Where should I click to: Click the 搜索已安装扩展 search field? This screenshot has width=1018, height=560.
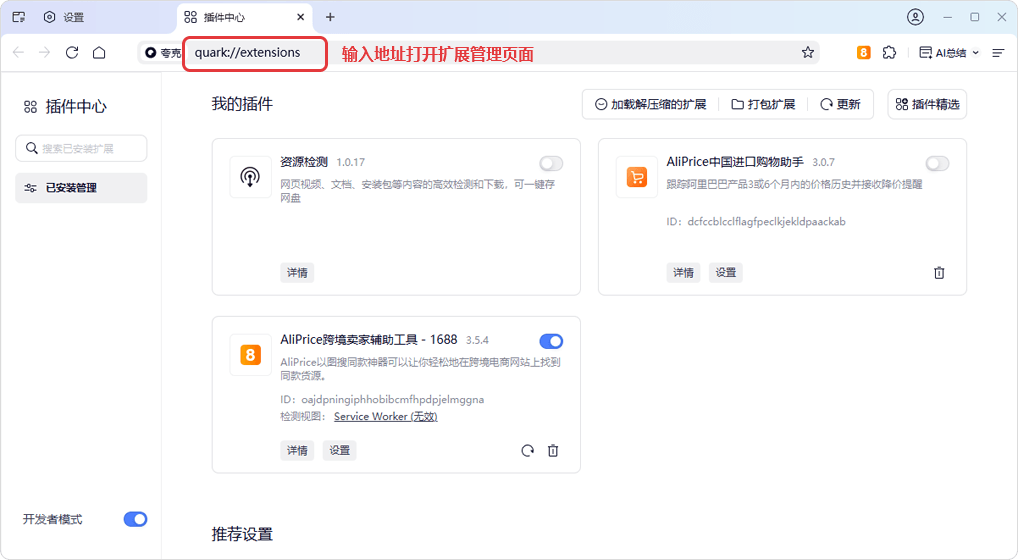(81, 148)
